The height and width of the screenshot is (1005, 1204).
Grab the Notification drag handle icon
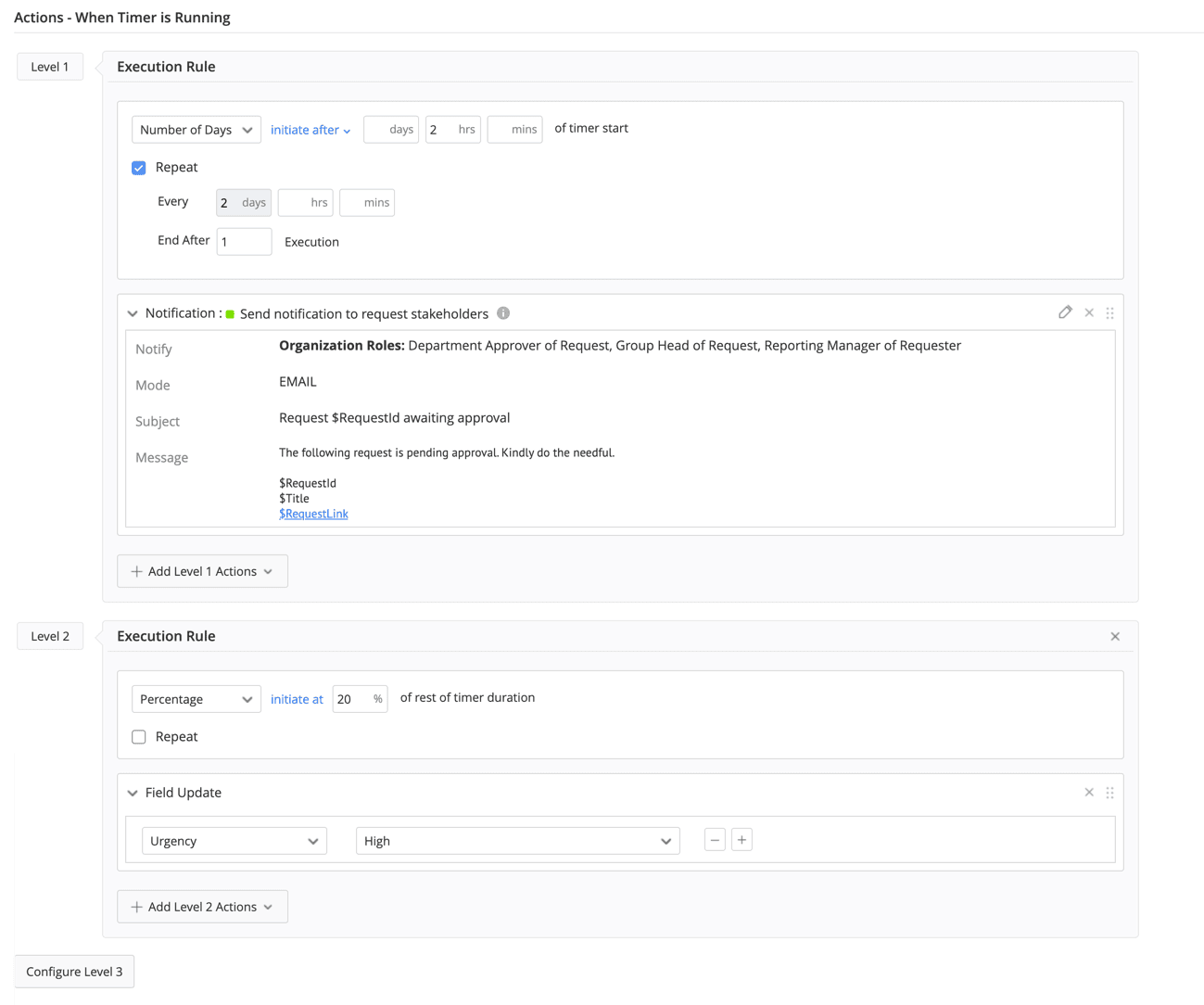(1109, 312)
